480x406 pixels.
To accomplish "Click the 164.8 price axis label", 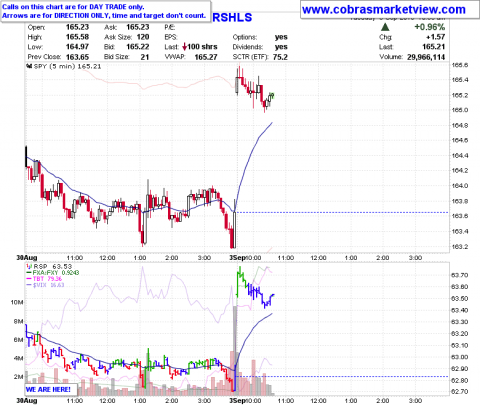I will pos(460,125).
